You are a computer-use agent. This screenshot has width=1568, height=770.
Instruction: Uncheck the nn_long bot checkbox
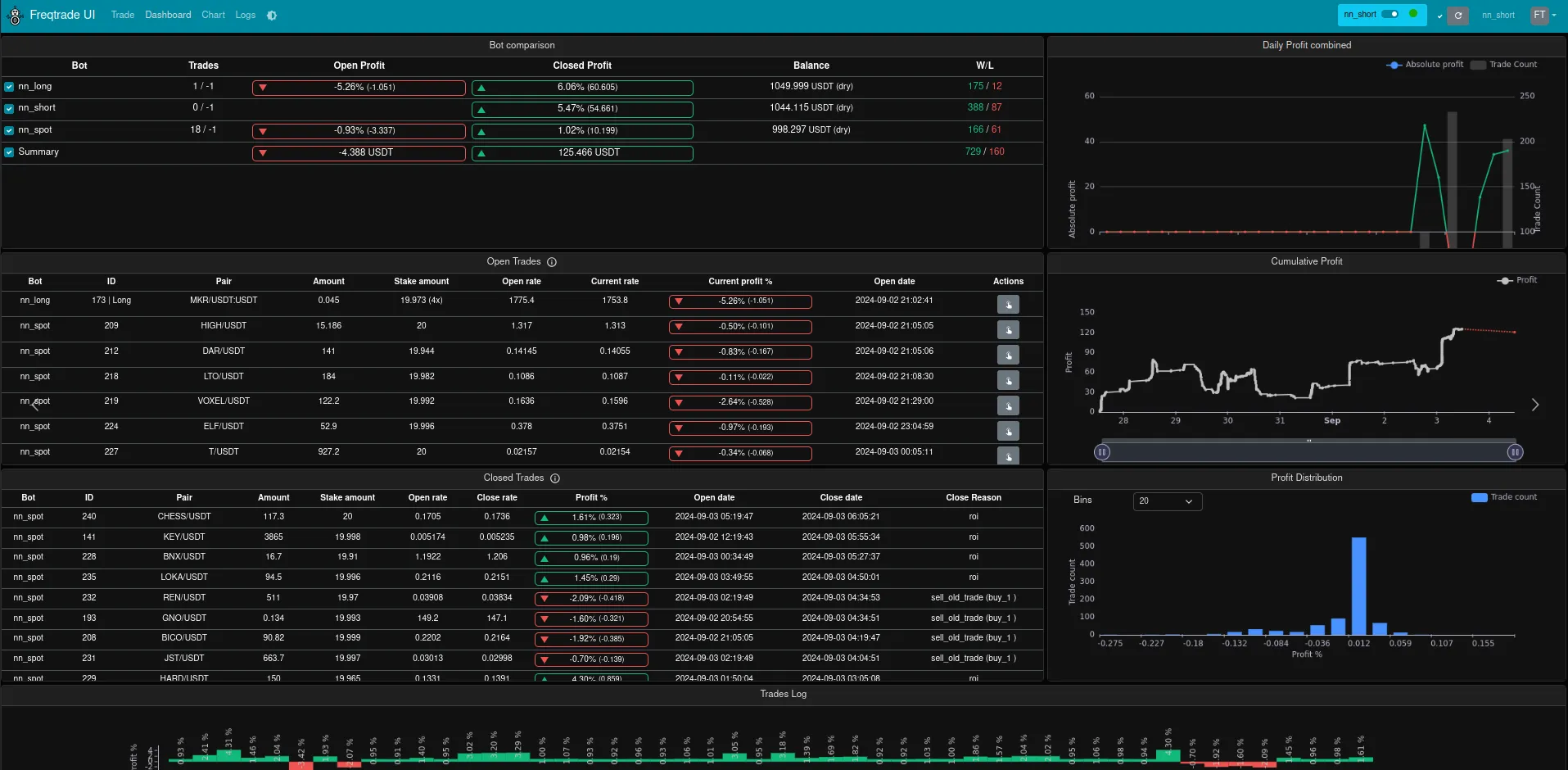[9, 87]
